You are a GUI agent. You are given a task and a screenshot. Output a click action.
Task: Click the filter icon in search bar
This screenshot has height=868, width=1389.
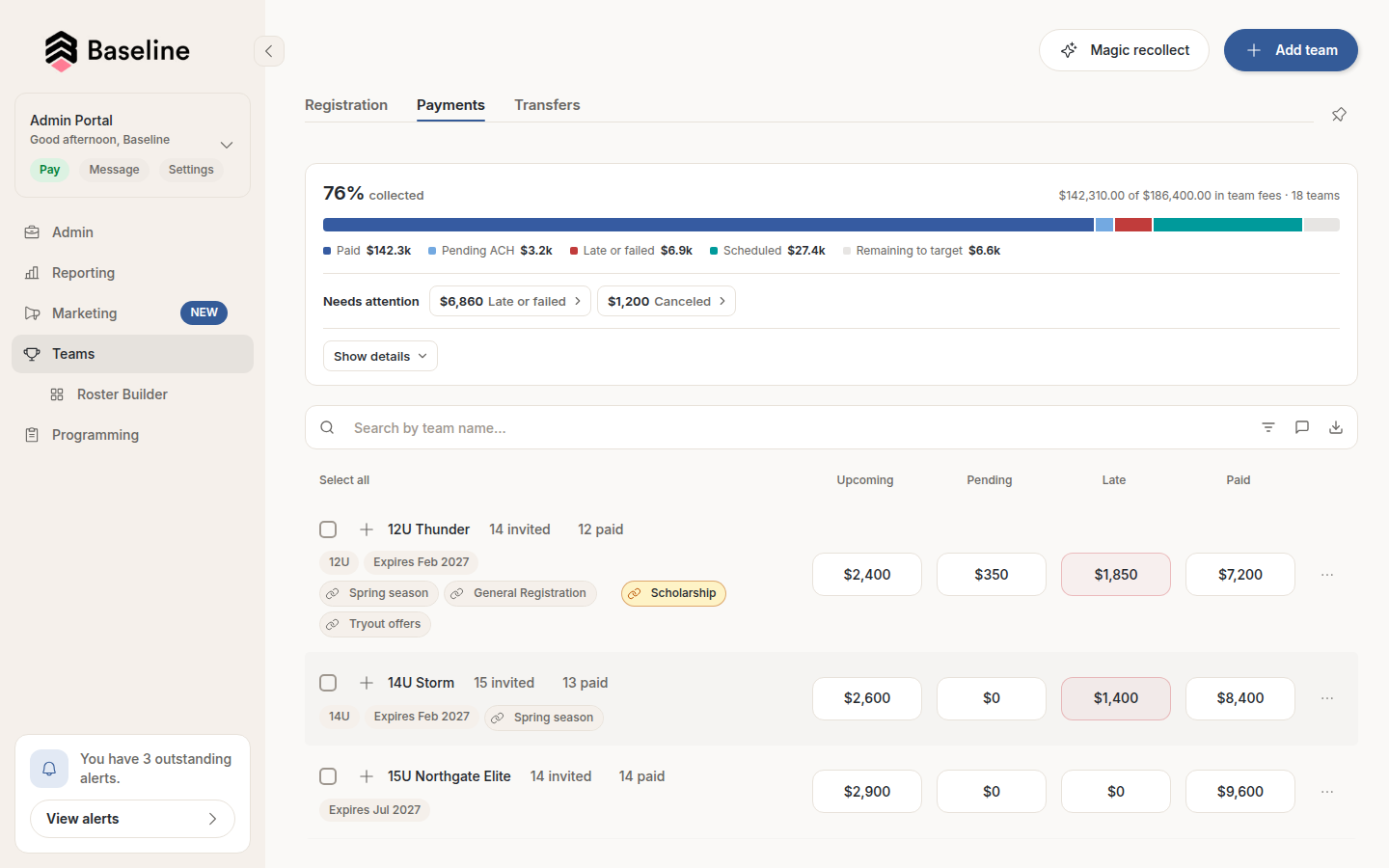tap(1268, 427)
